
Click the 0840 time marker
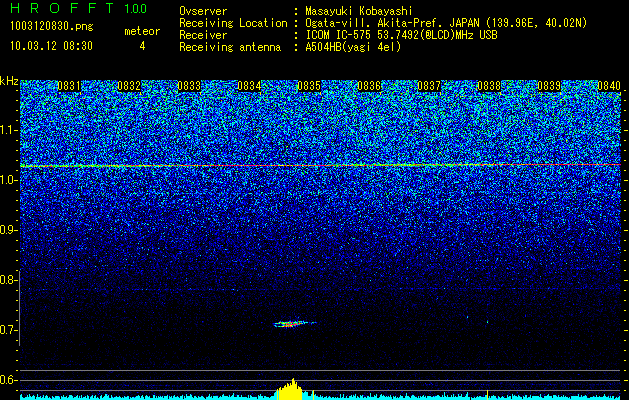point(609,86)
